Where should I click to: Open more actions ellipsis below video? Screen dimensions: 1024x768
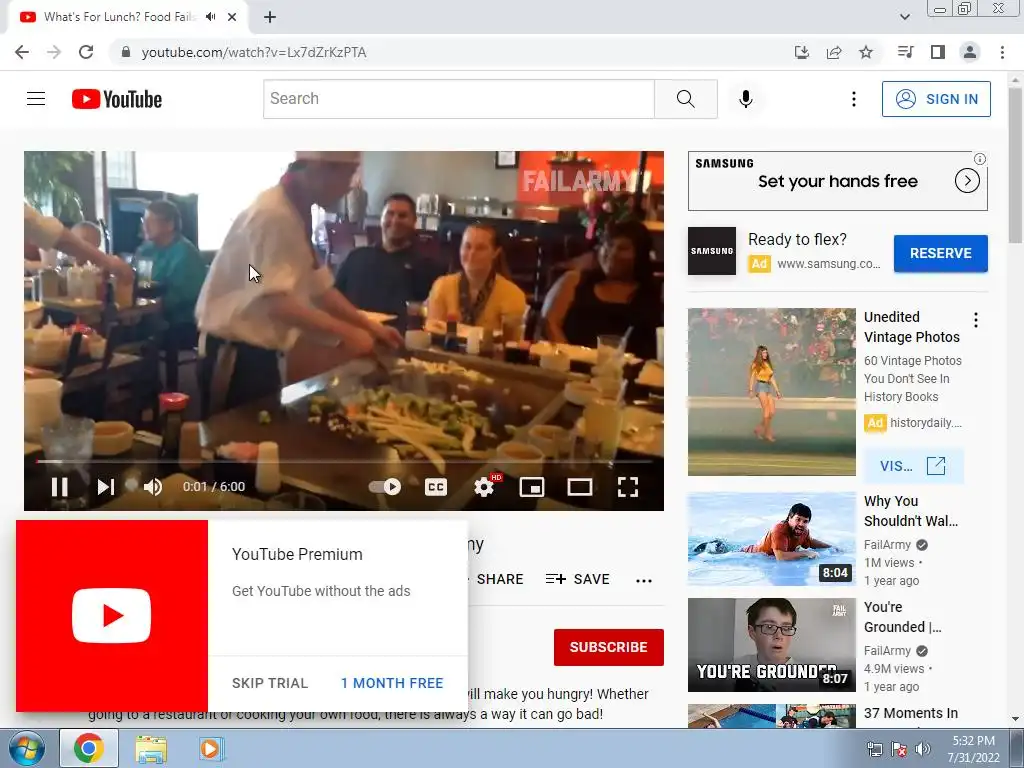click(644, 581)
